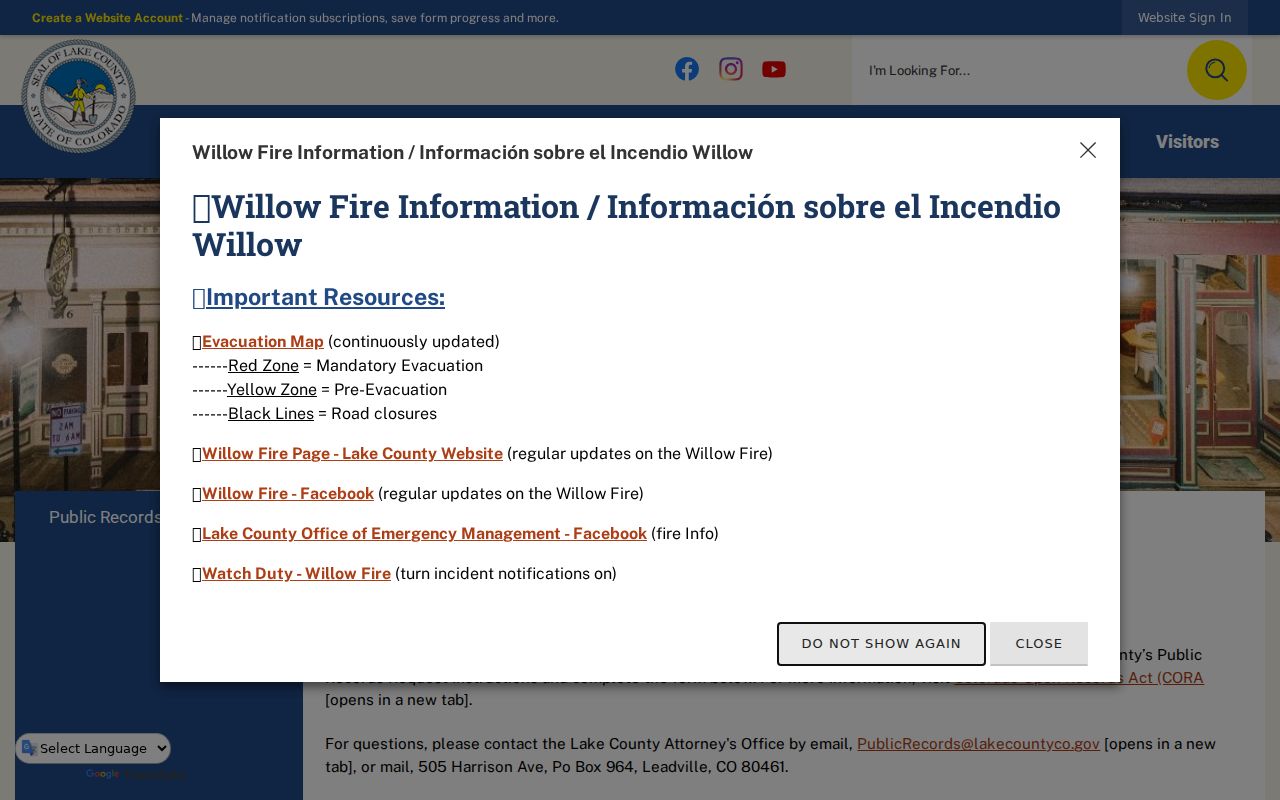The image size is (1280, 800).
Task: Click the Do Not Show Again button
Action: pos(881,643)
